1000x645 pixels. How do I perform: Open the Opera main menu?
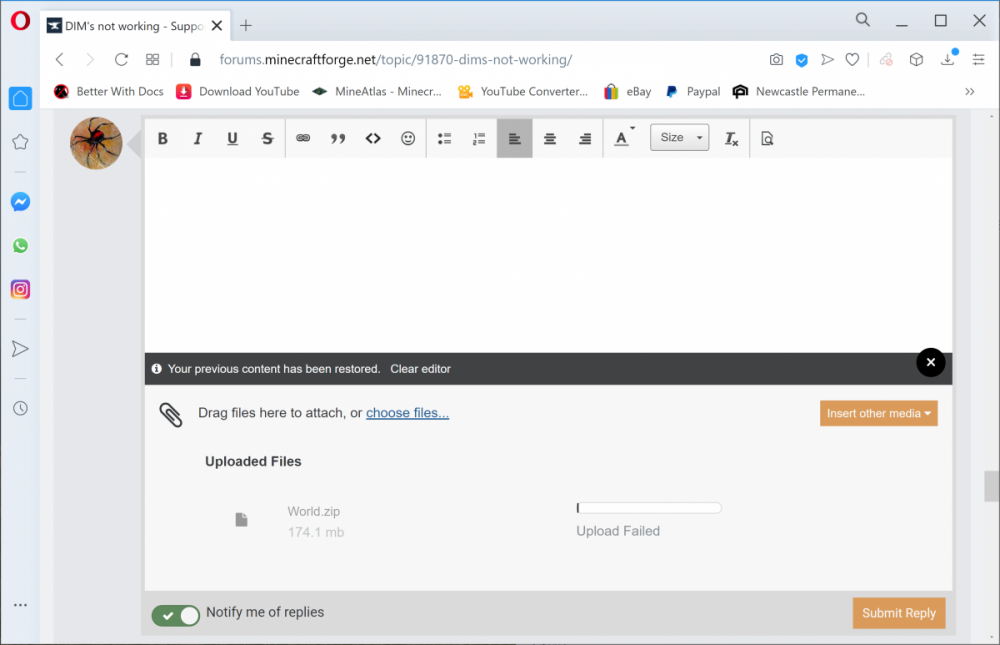tap(20, 21)
